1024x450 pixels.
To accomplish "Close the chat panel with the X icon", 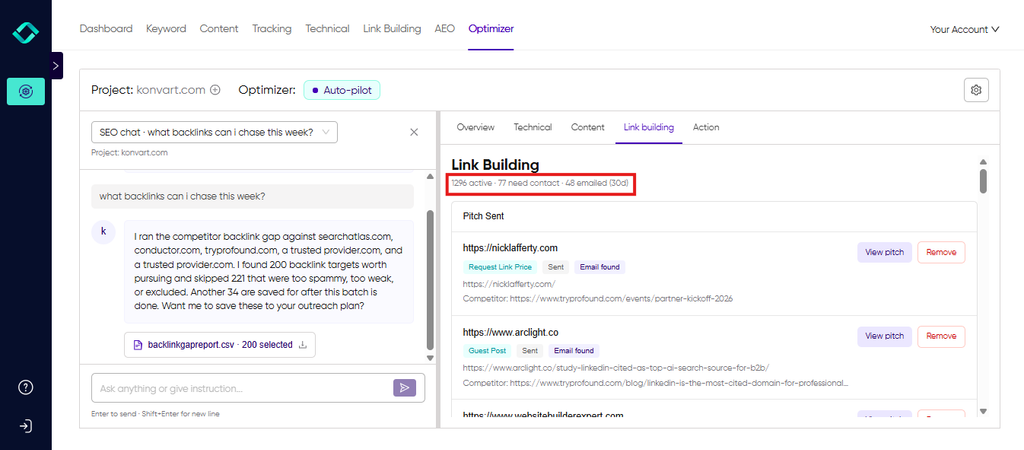I will [x=413, y=132].
